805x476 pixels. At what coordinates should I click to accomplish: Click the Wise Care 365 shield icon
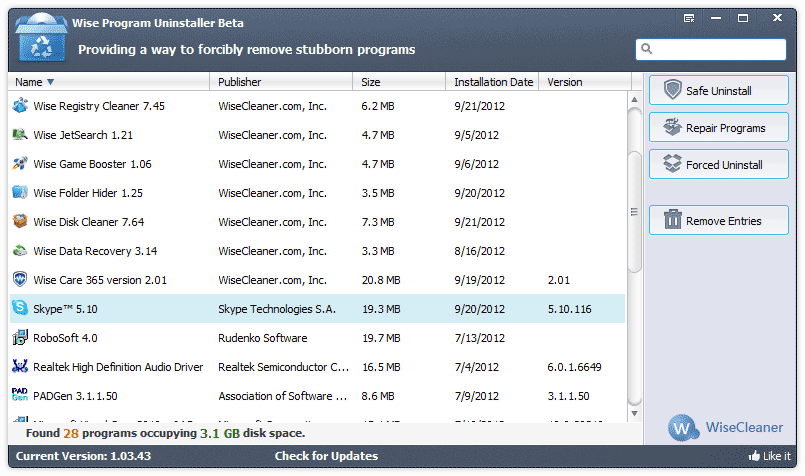pos(20,279)
